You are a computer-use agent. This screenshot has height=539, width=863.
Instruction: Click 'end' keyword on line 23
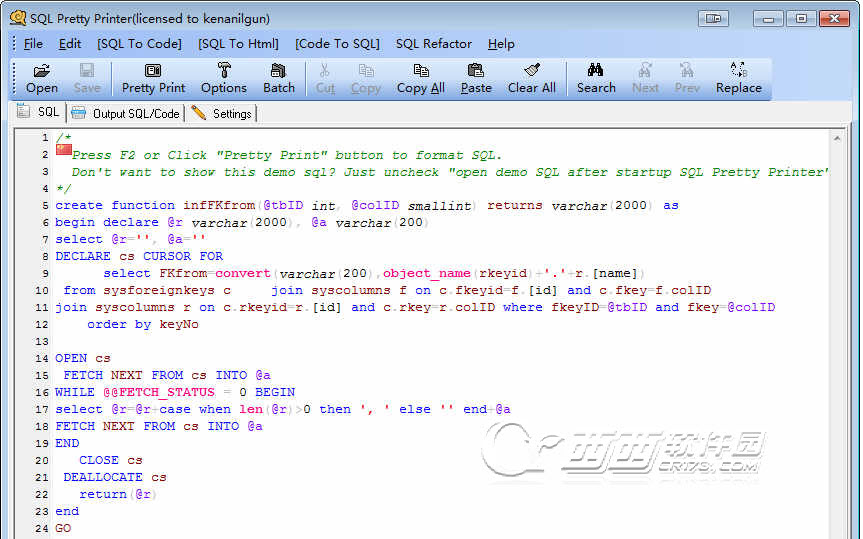pos(67,511)
